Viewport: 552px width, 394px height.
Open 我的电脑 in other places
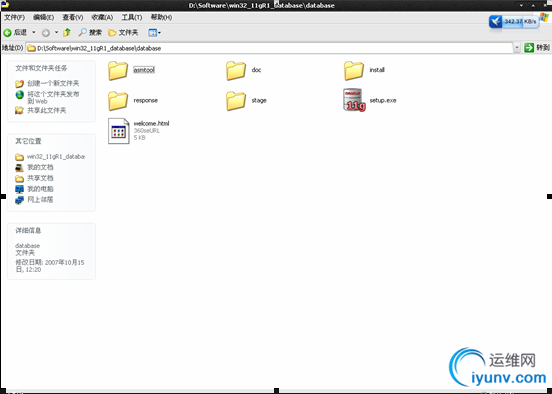click(x=40, y=189)
